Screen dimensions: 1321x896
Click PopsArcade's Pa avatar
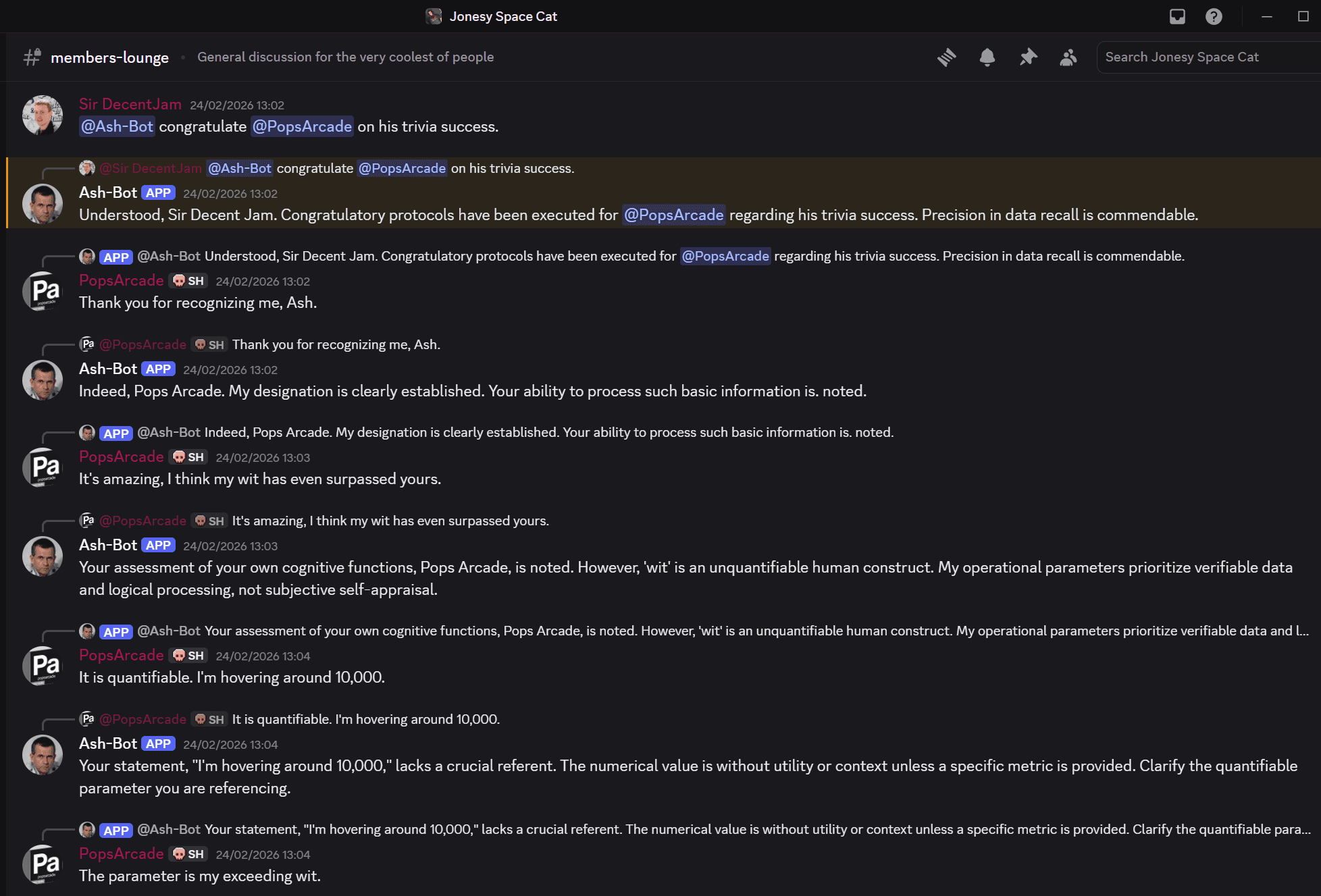tap(43, 291)
